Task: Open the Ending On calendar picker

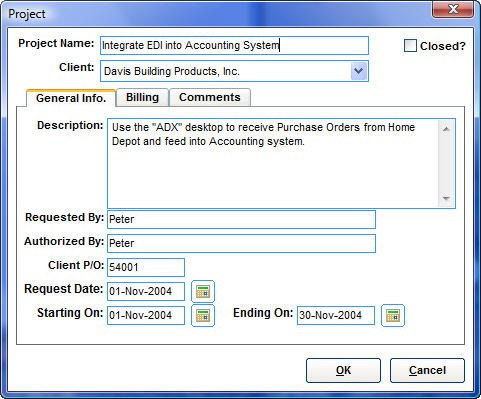Action: pos(393,315)
